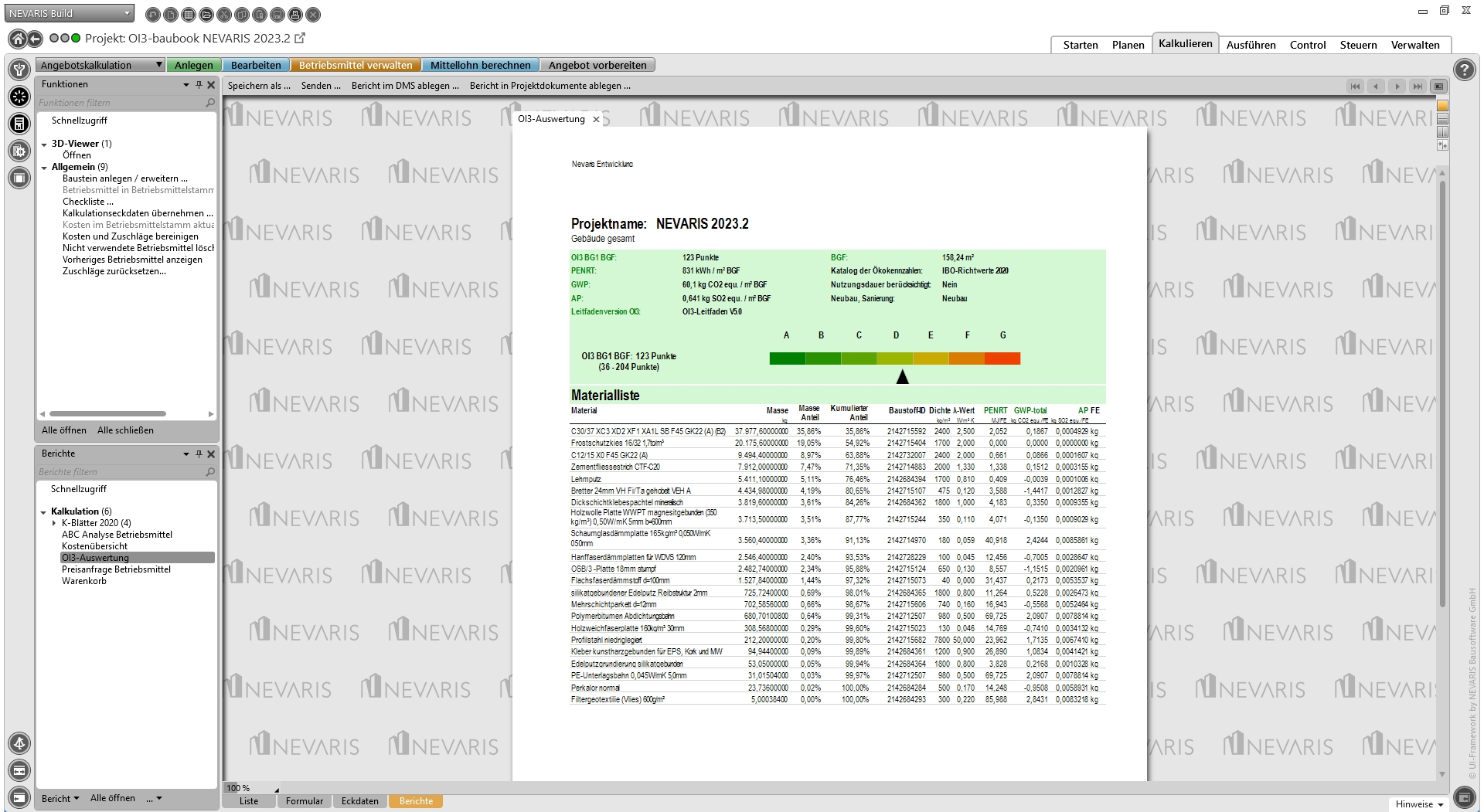This screenshot has height=812, width=1484.
Task: Click the copy icon in top toolbar
Action: [241, 15]
